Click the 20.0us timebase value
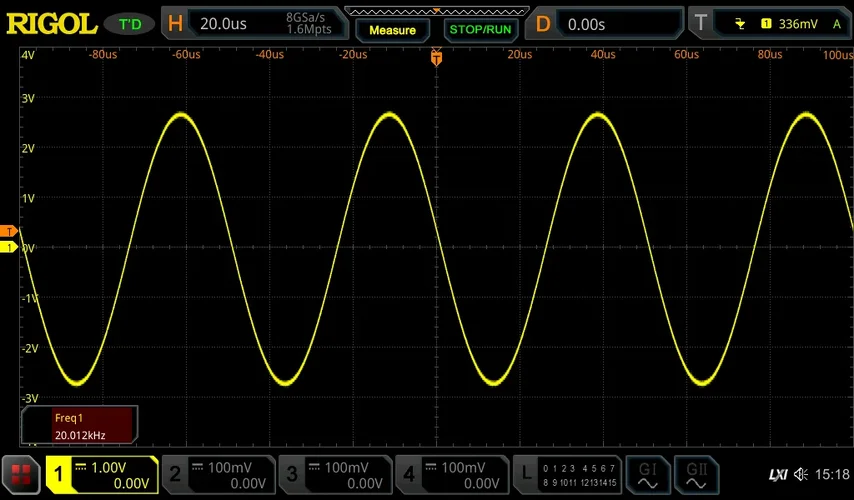This screenshot has width=854, height=500. 223,24
